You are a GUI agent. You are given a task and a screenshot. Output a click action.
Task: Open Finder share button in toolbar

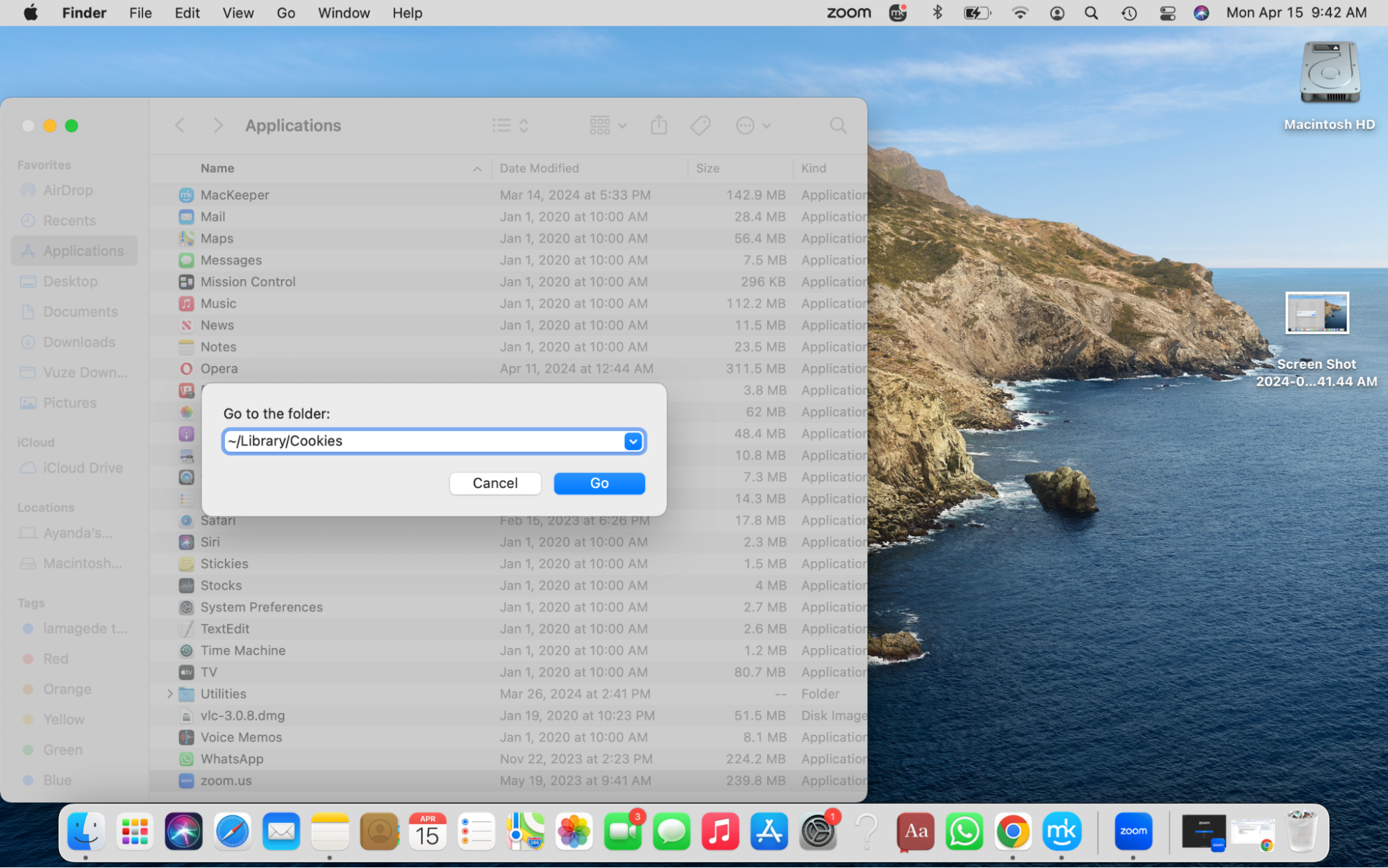(659, 125)
